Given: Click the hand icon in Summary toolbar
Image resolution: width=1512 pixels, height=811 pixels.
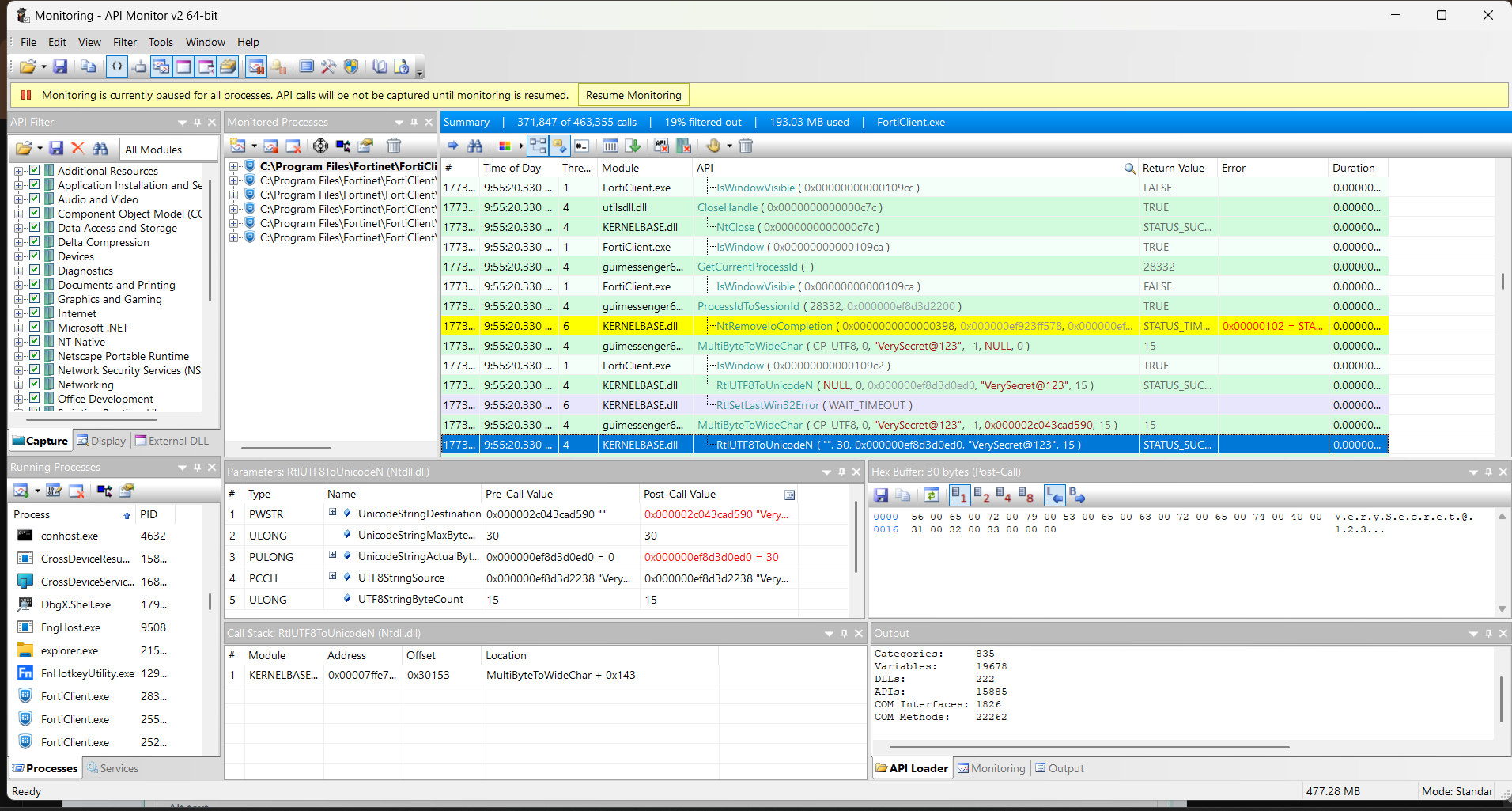Looking at the screenshot, I should pyautogui.click(x=713, y=146).
